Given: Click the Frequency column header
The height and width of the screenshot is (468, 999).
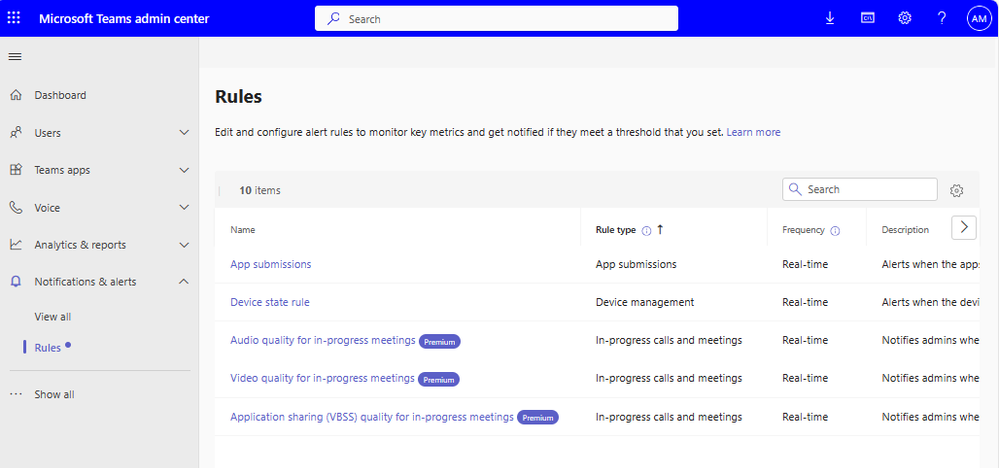Looking at the screenshot, I should 803,230.
